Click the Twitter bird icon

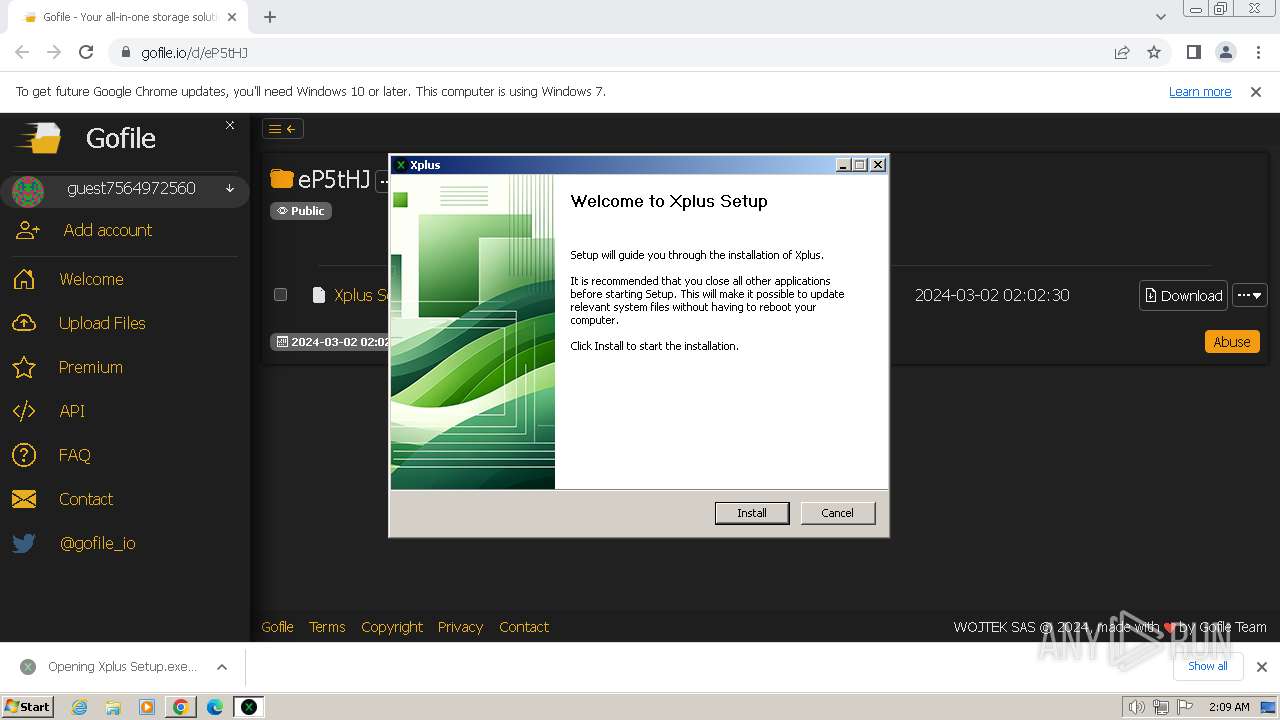[24, 543]
